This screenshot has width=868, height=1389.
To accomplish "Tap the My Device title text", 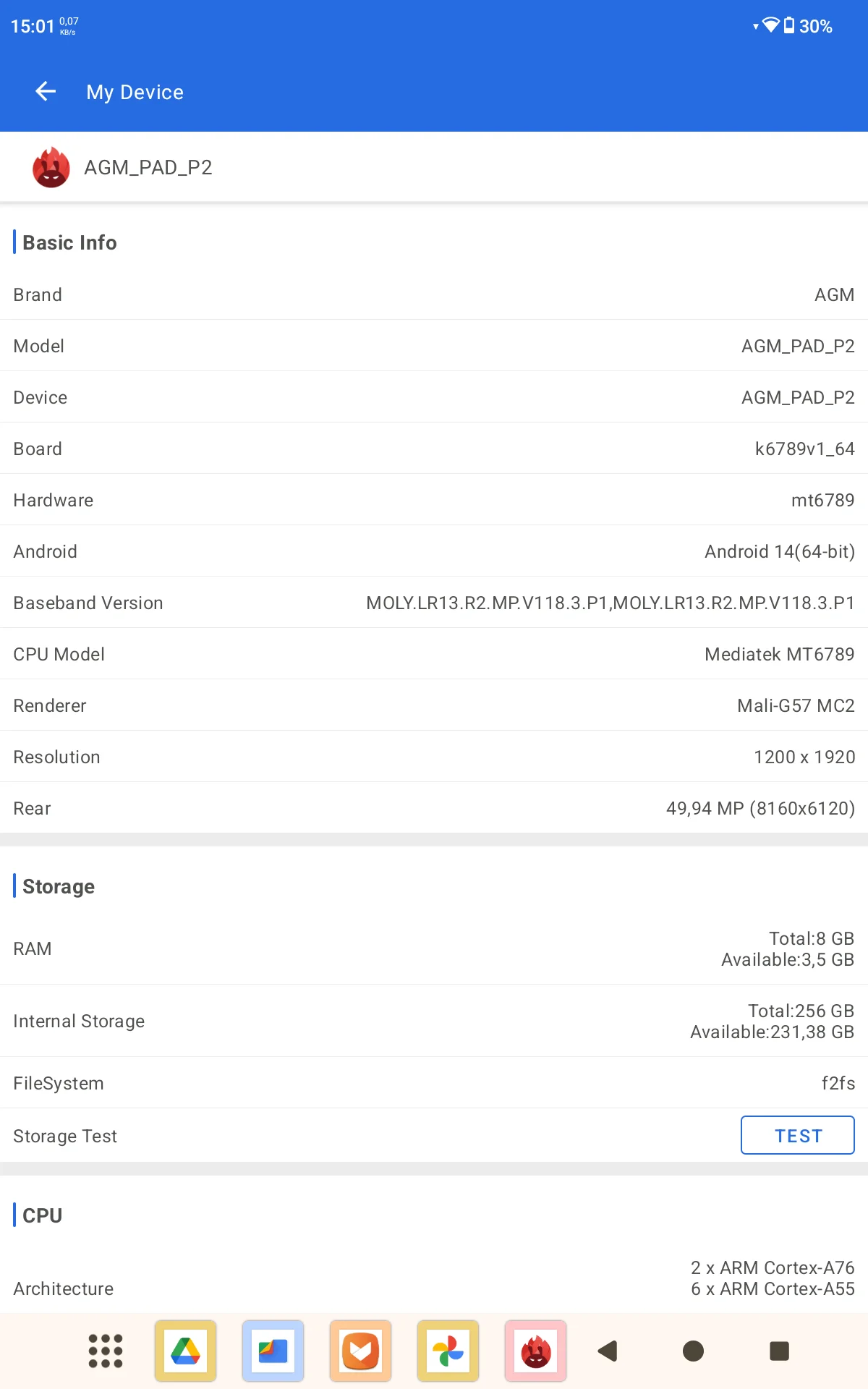I will point(135,92).
